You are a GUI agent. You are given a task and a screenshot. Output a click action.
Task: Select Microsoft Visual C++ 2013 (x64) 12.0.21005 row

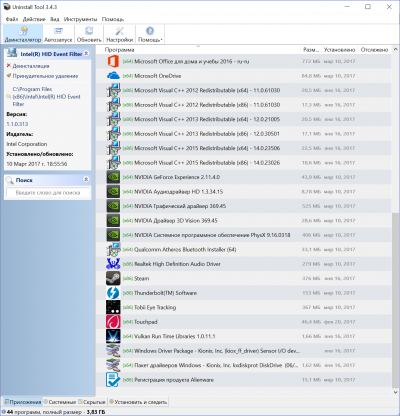[243, 119]
